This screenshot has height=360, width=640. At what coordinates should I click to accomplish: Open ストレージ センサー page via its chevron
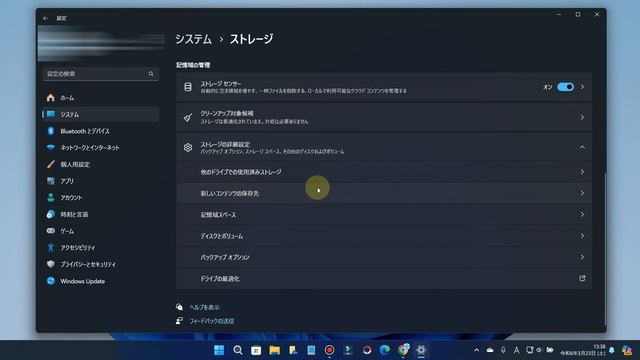(x=582, y=87)
